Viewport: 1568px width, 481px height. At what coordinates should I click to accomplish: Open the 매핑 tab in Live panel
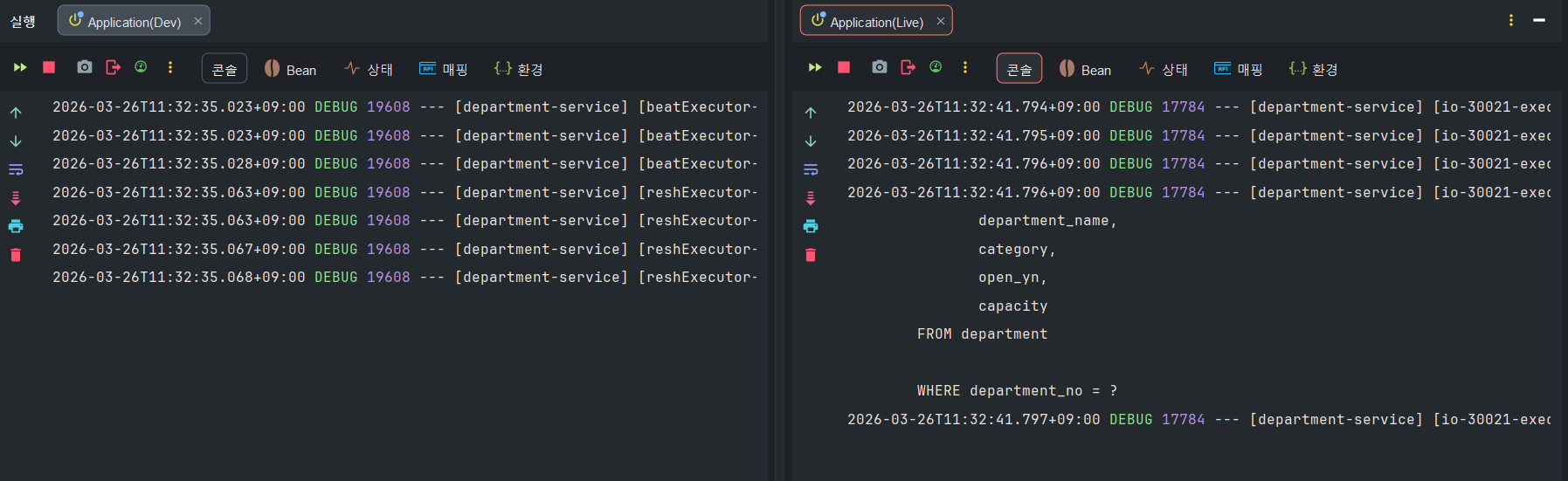(x=1239, y=69)
